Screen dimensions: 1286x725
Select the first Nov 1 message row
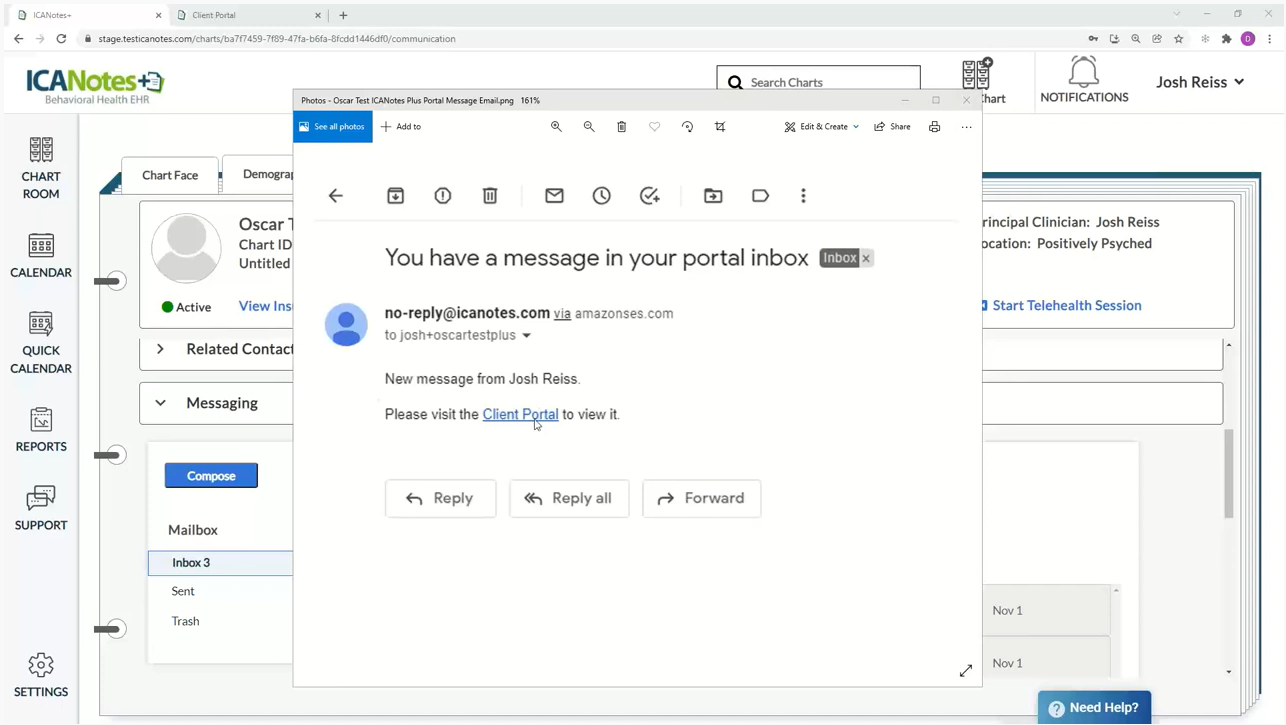[1046, 610]
